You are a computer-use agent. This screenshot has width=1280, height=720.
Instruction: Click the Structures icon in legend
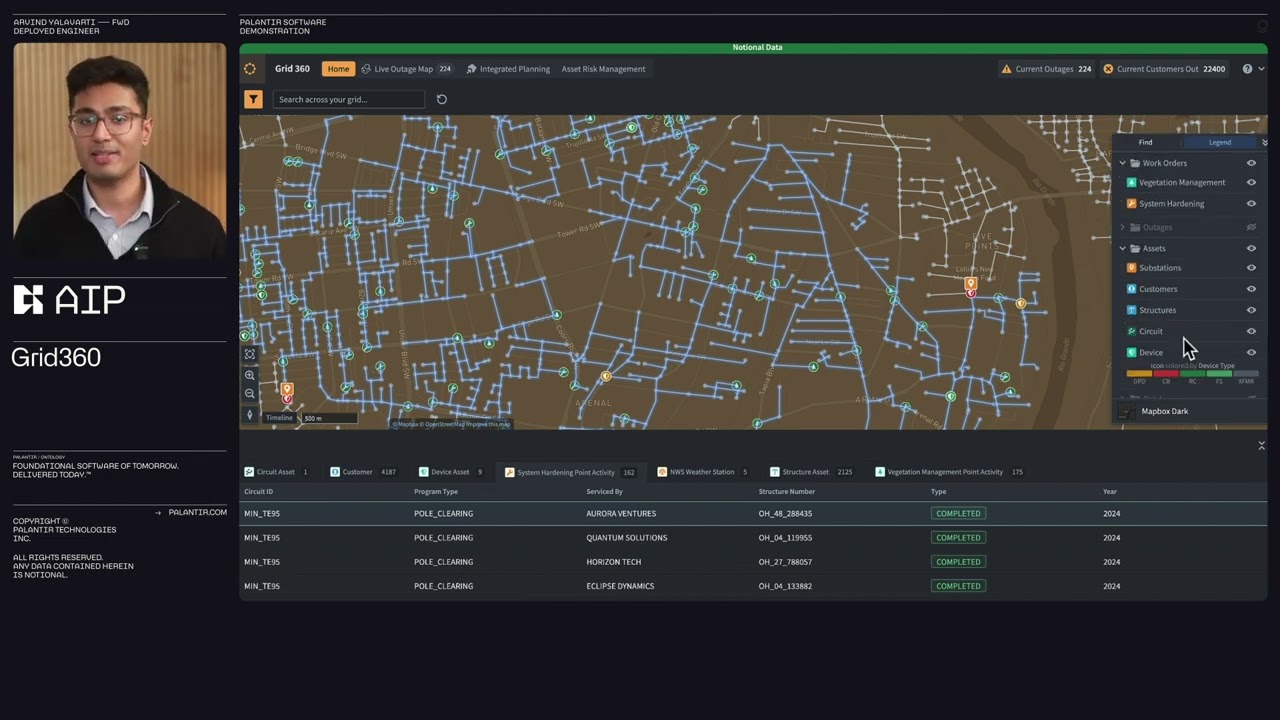1131,310
